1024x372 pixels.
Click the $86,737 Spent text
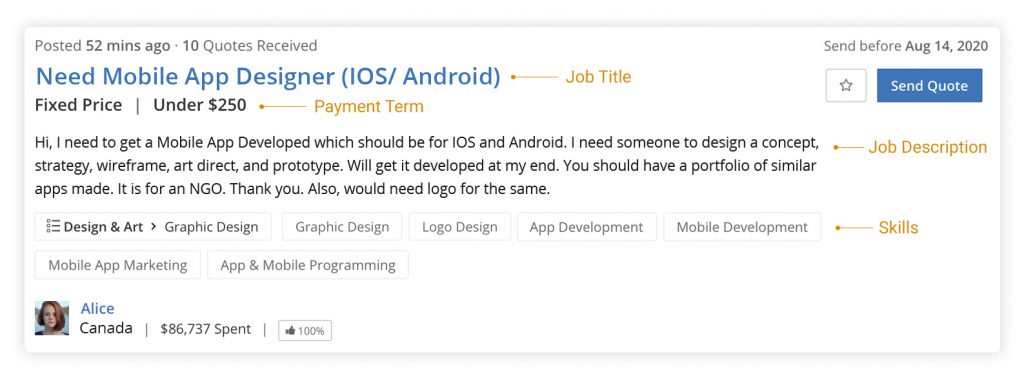point(205,329)
